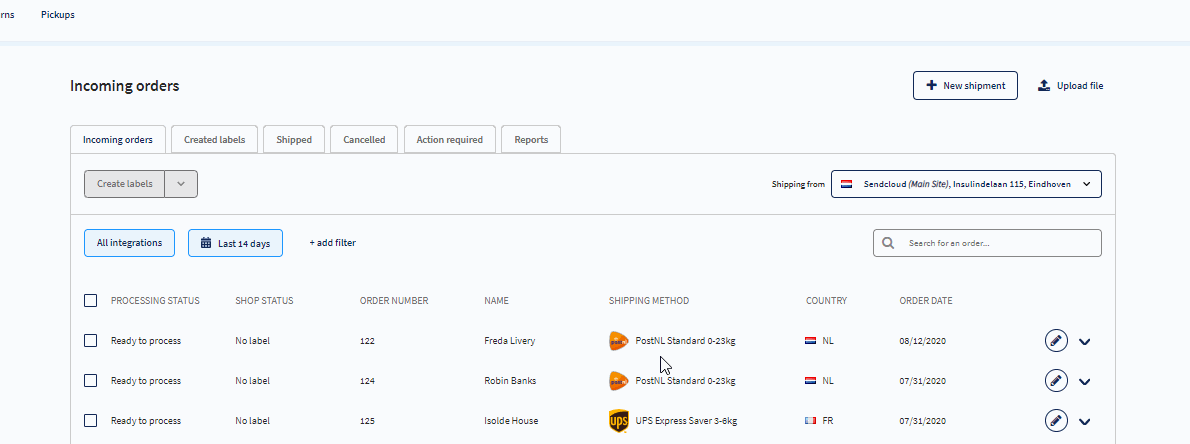Sort by SHOP STATUS column header
Screen dimensions: 1190x444
264,301
